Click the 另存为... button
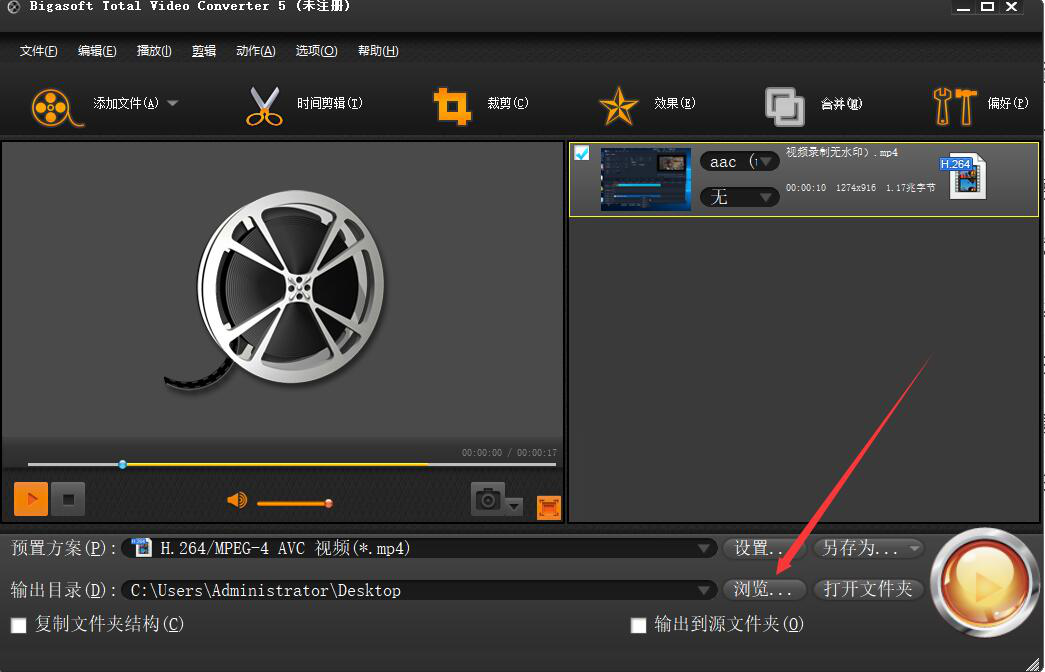The height and width of the screenshot is (672, 1045). [x=868, y=549]
